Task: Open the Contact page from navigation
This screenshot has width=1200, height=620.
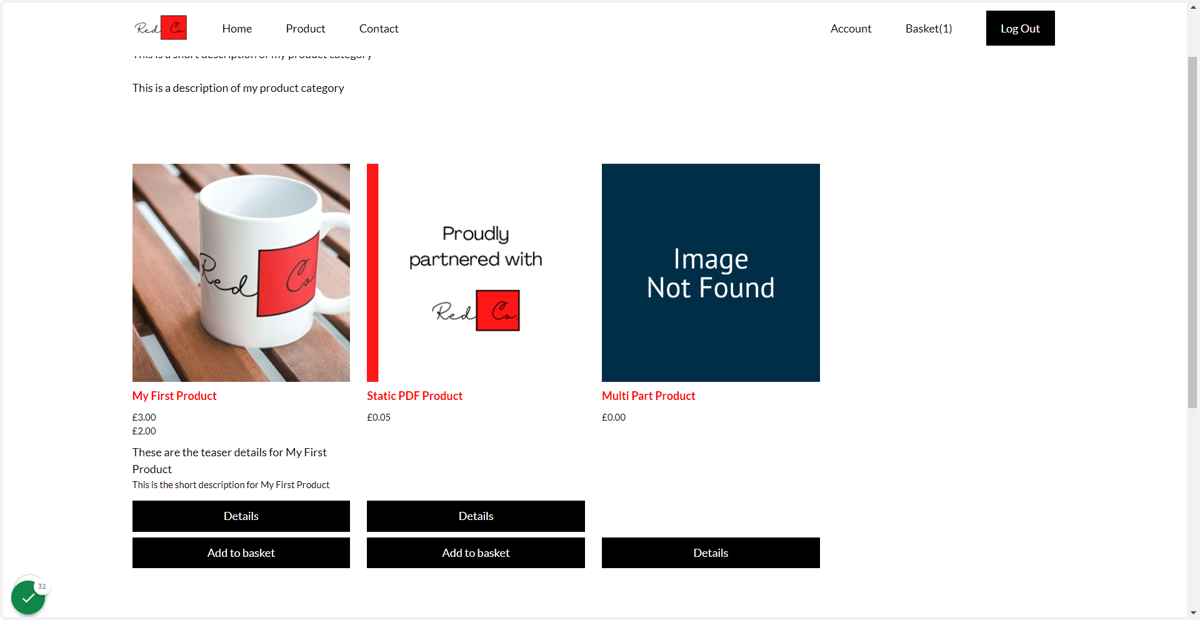Action: point(379,28)
